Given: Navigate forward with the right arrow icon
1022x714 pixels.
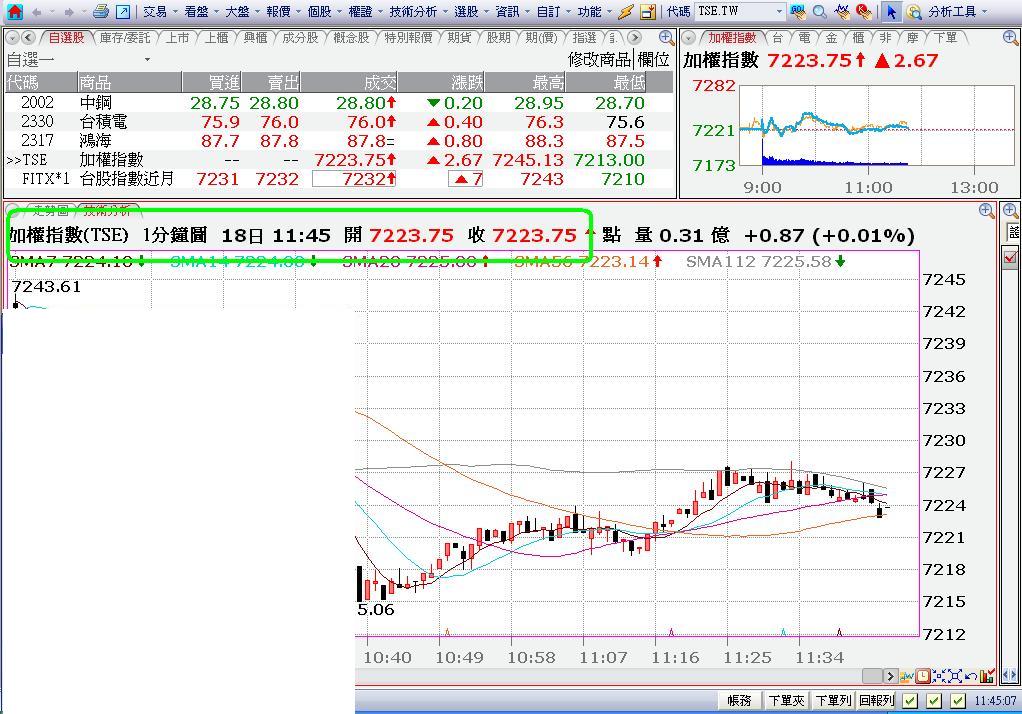Looking at the screenshot, I should (x=69, y=12).
